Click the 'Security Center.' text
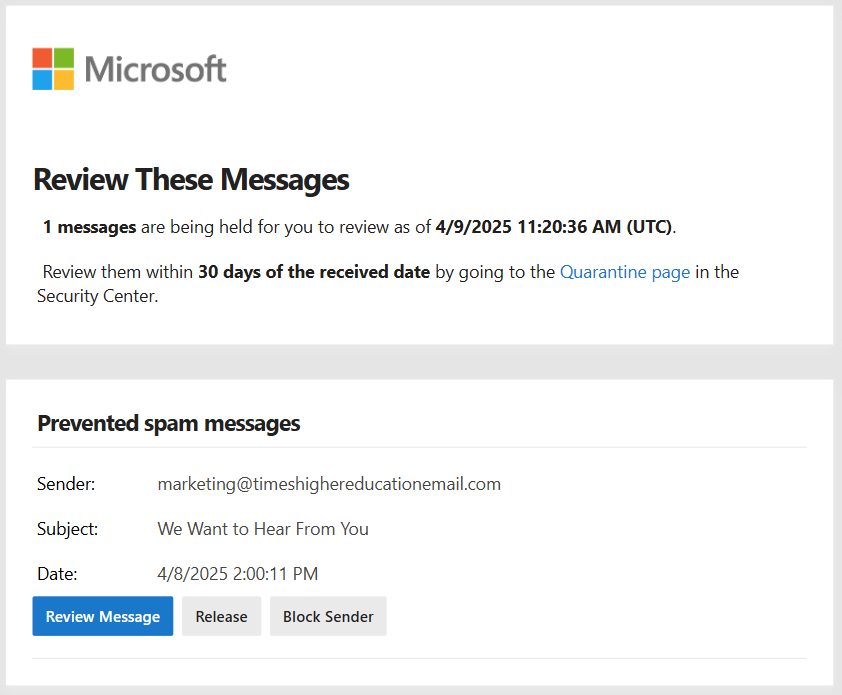 97,296
